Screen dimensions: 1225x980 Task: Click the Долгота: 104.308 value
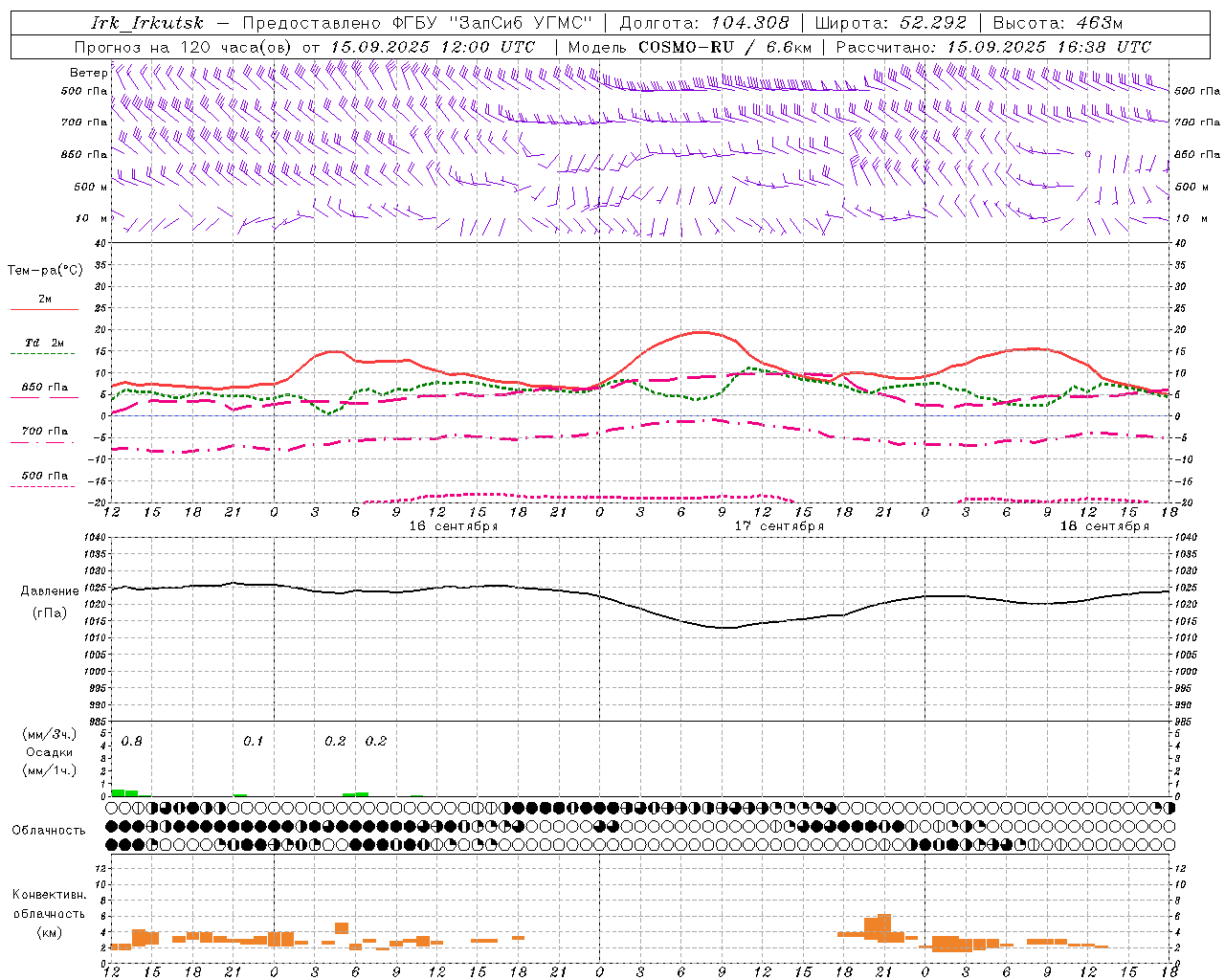pos(704,23)
